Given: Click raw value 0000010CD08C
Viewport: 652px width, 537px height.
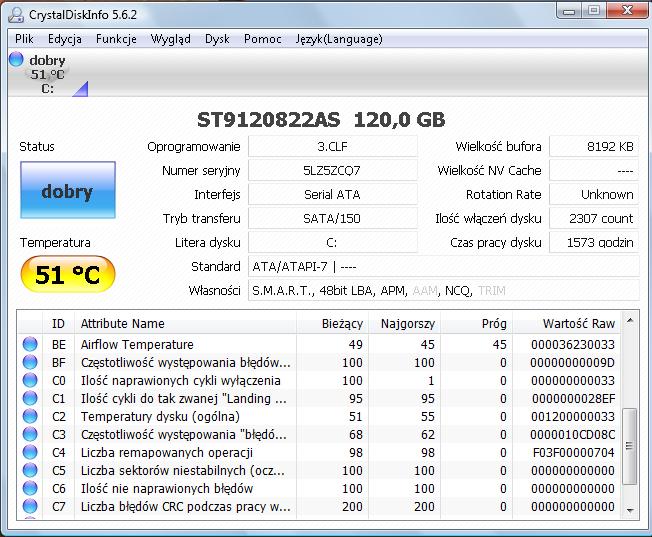Looking at the screenshot, I should tap(573, 434).
